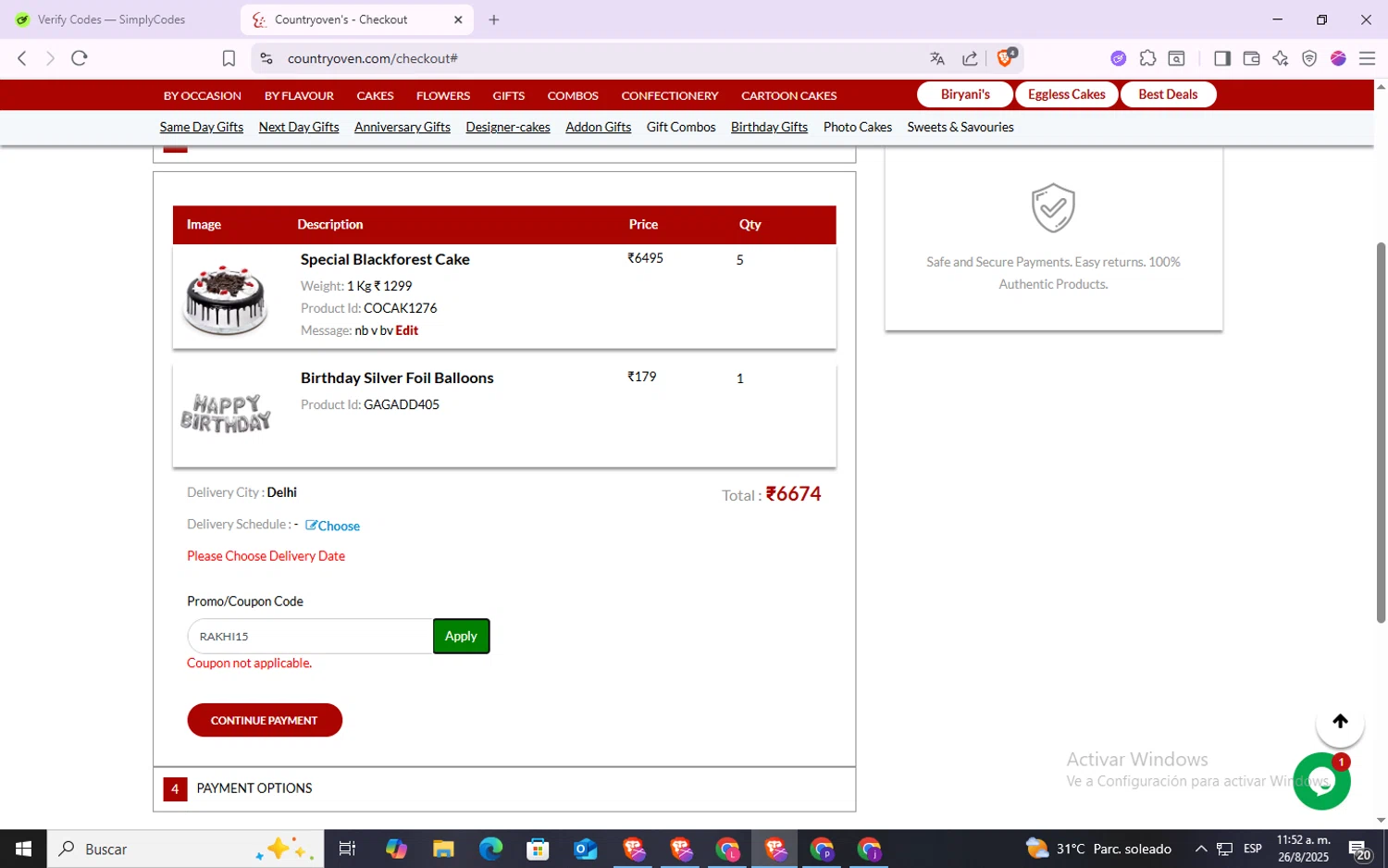Screen dimensions: 1388x868
Task: Open a new browser tab
Action: (x=494, y=19)
